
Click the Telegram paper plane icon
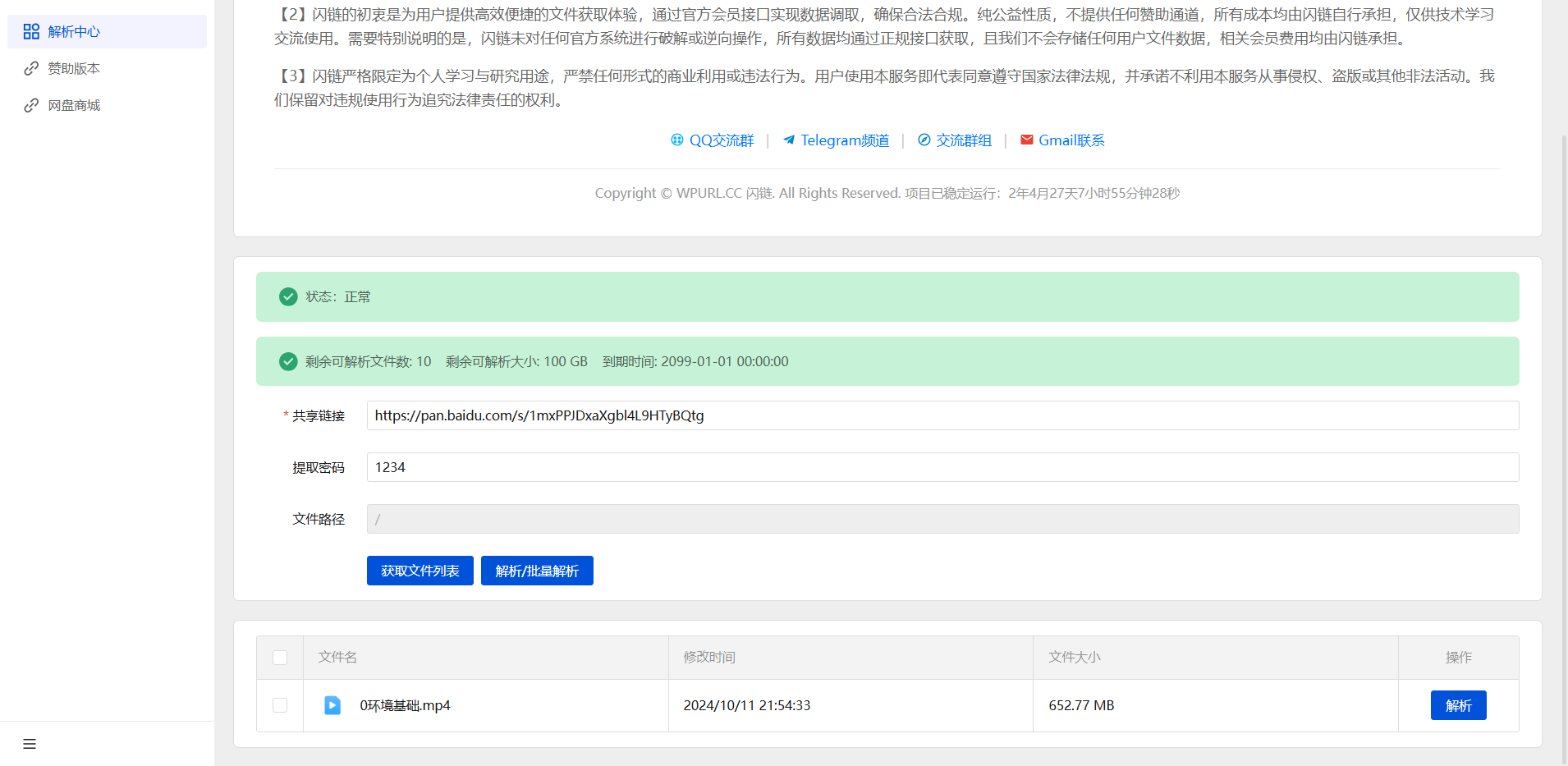(789, 140)
